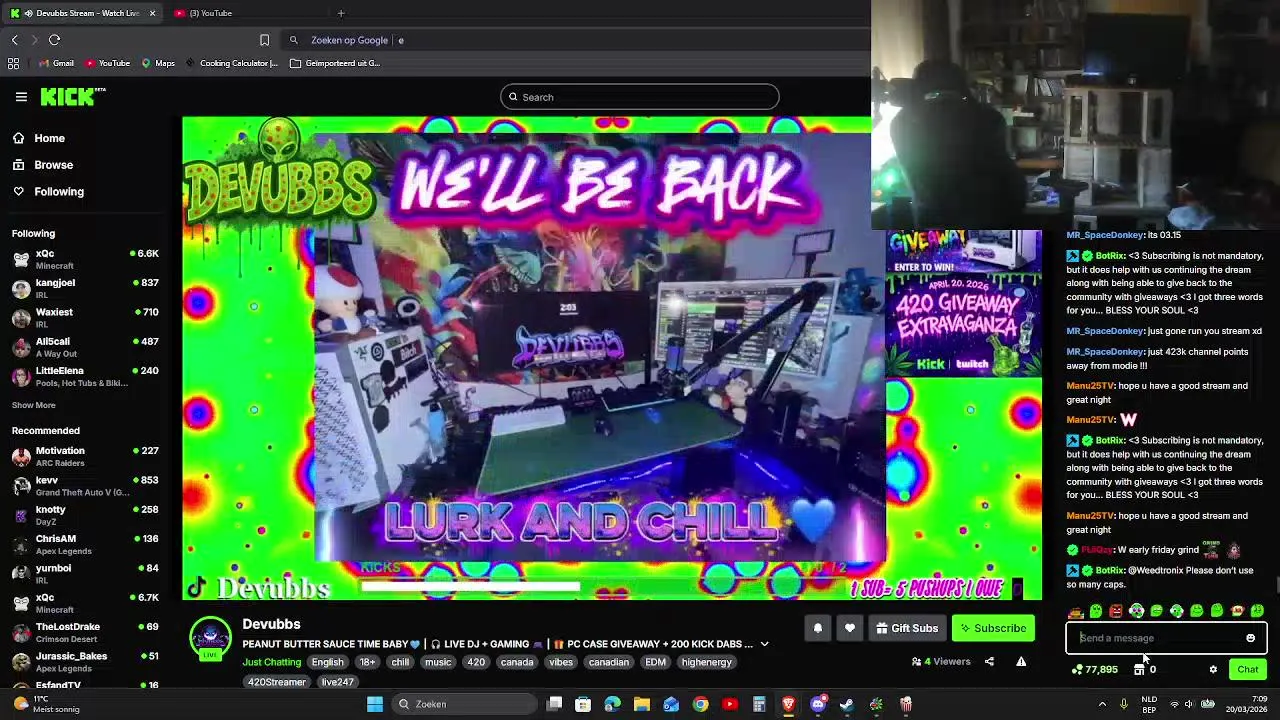Share the stream with the share icon

pos(989,661)
